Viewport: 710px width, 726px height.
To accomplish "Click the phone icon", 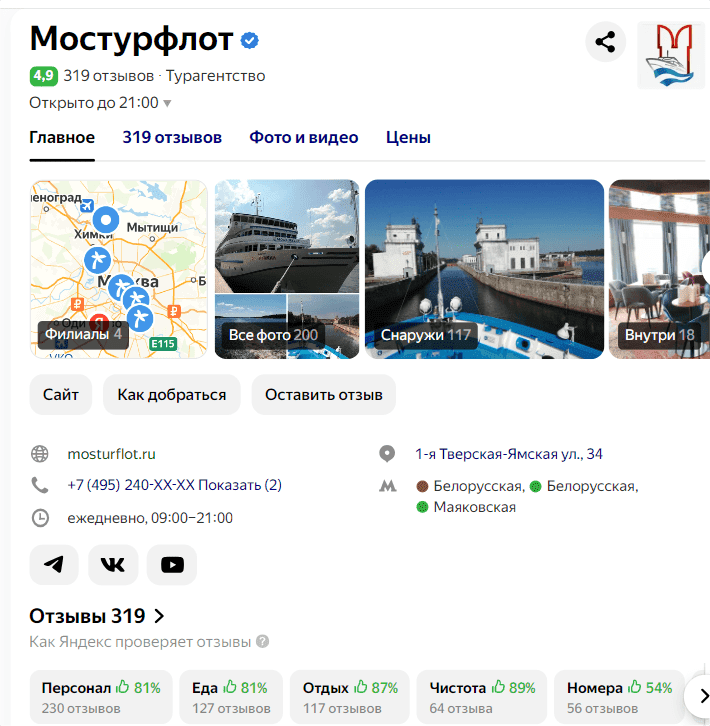I will 40,485.
